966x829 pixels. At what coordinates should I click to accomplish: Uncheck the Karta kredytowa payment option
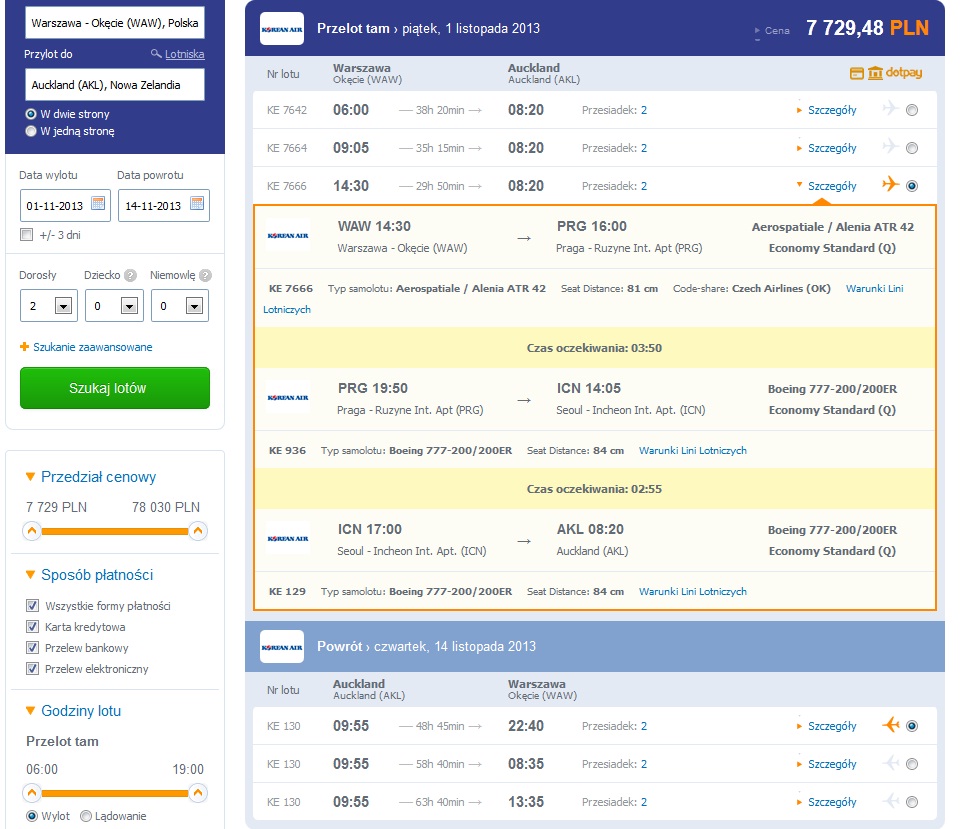pyautogui.click(x=33, y=627)
